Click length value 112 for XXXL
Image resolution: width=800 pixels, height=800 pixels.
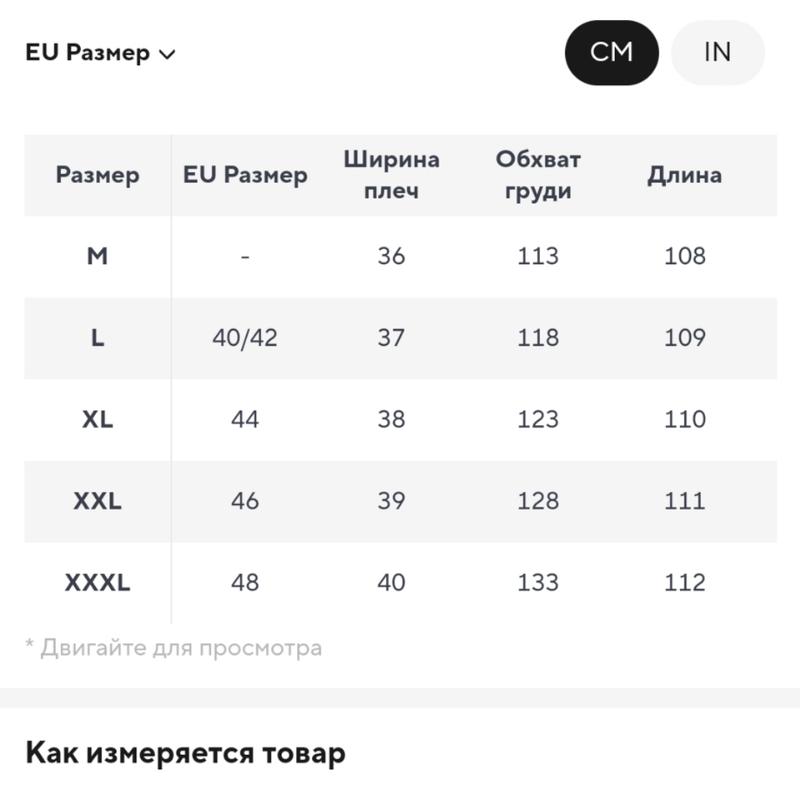pos(684,583)
